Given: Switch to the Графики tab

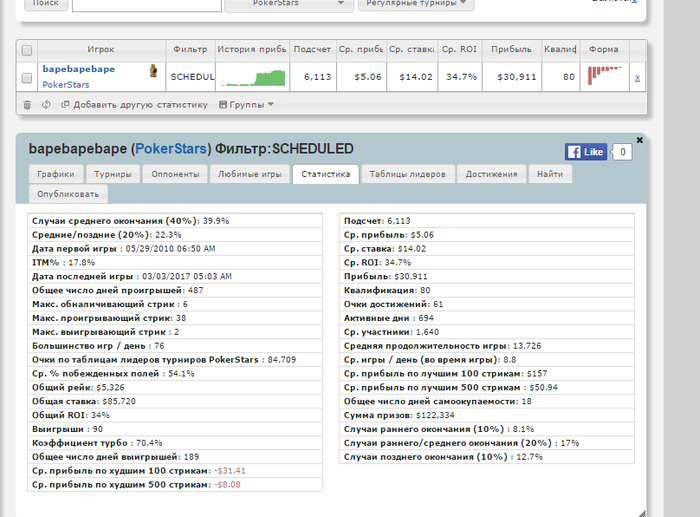Looking at the screenshot, I should coord(56,174).
